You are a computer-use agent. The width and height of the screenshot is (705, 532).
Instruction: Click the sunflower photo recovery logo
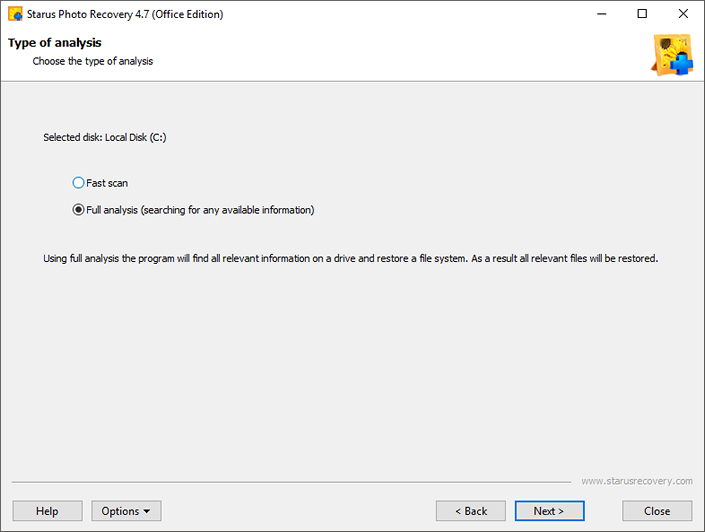672,55
